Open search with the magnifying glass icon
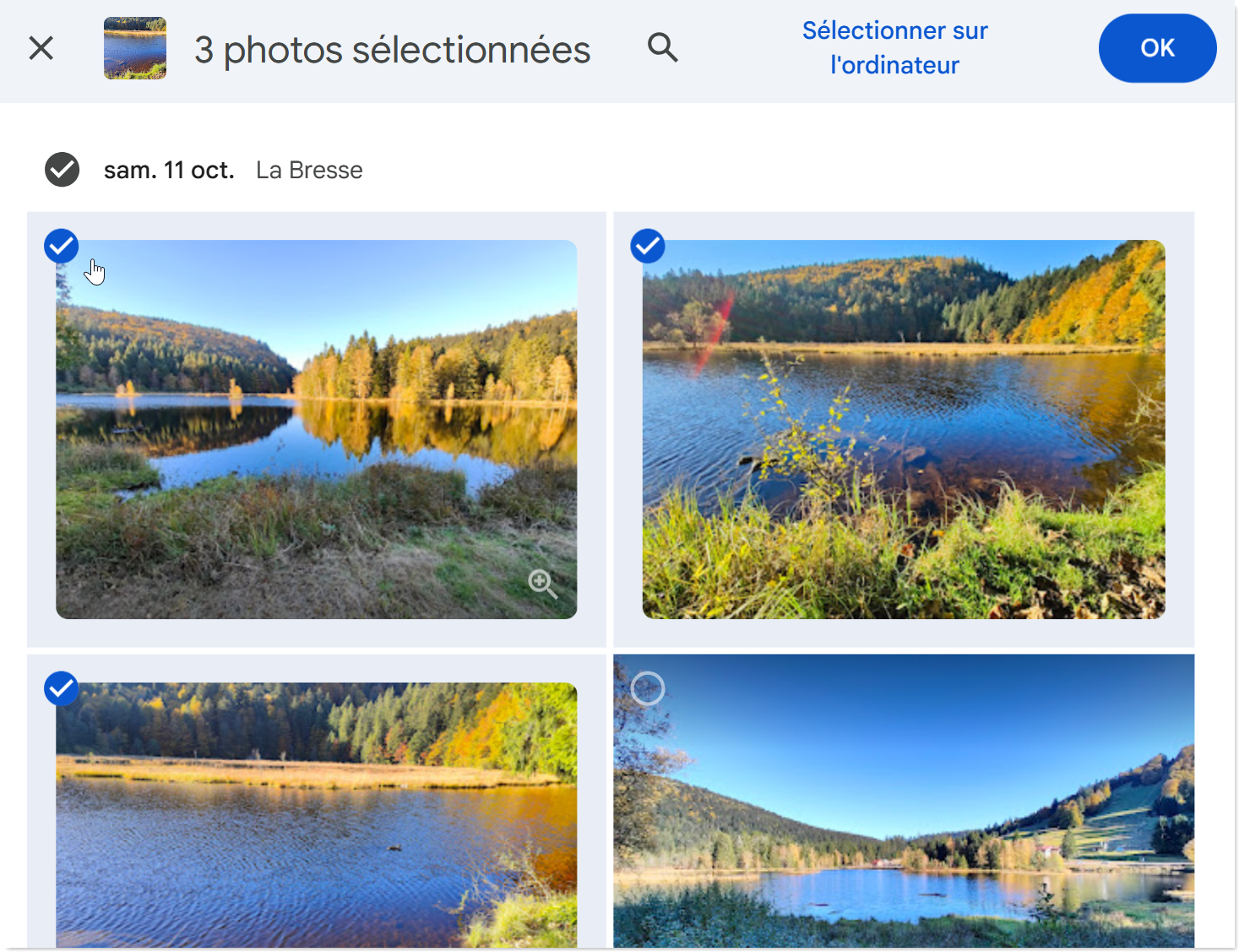This screenshot has height=952, width=1239. pos(663,48)
